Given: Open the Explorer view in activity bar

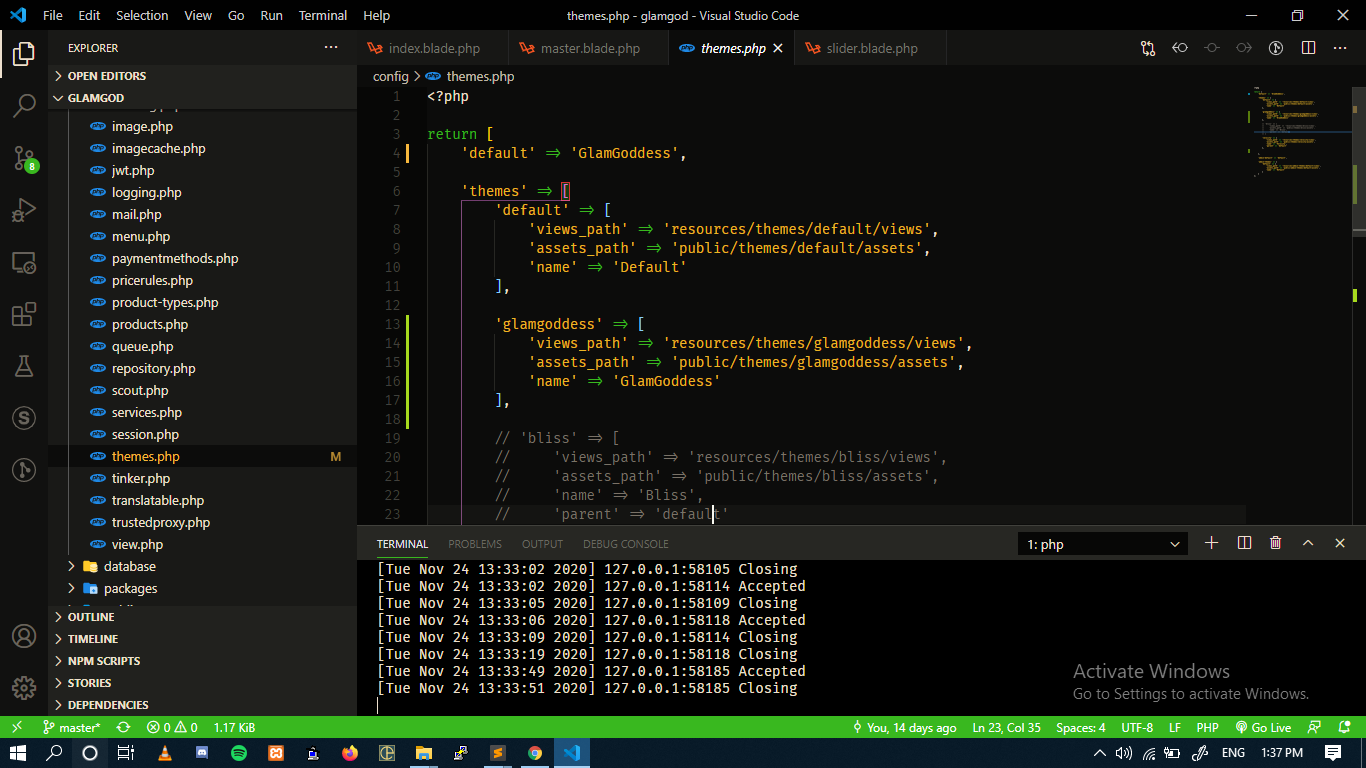Looking at the screenshot, I should [x=24, y=54].
